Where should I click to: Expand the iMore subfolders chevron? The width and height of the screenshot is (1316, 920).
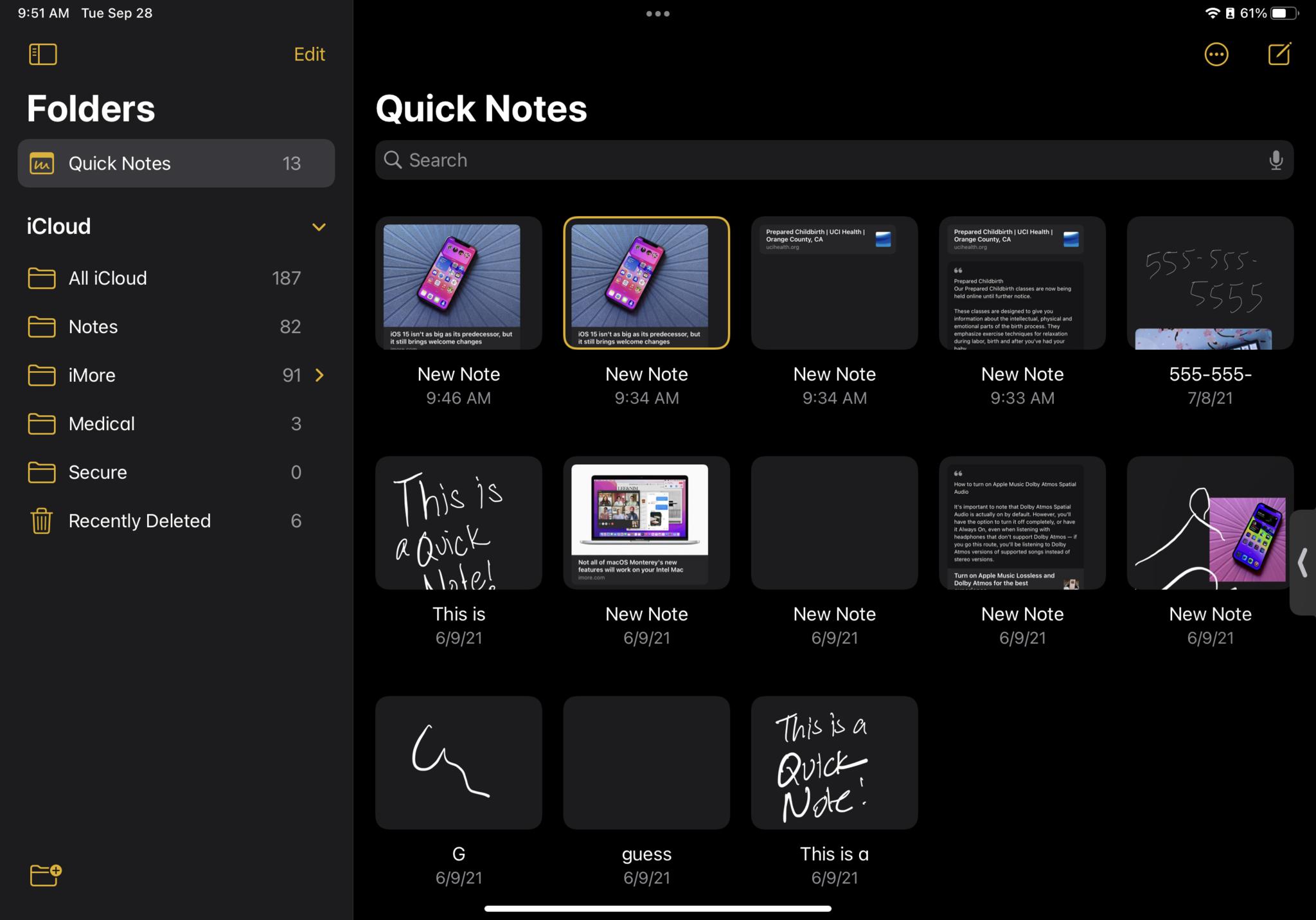(x=319, y=375)
